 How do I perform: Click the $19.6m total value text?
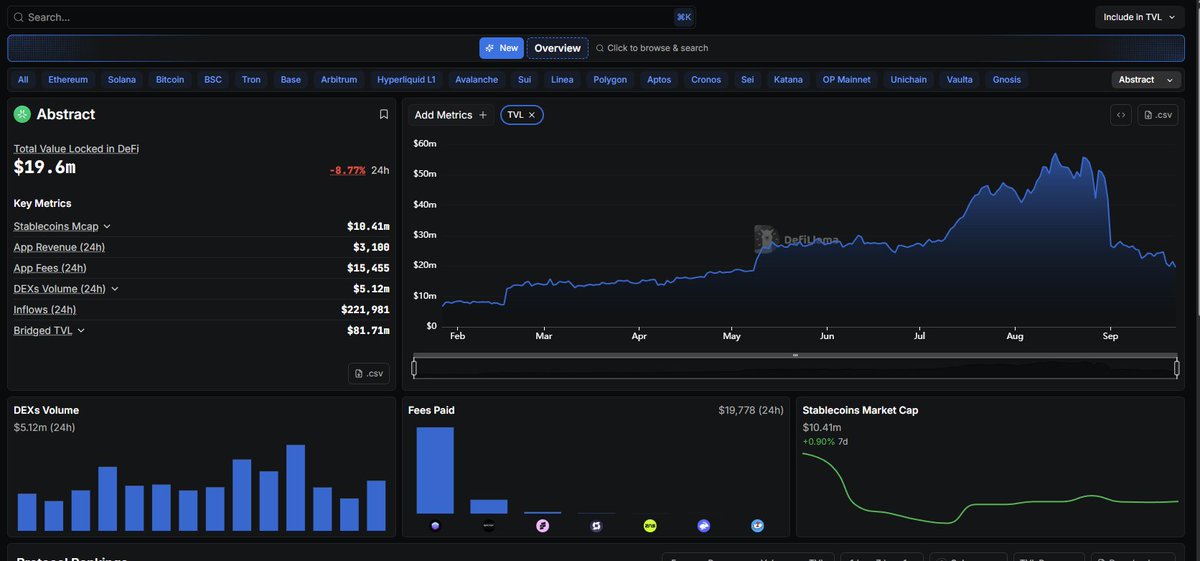click(44, 167)
